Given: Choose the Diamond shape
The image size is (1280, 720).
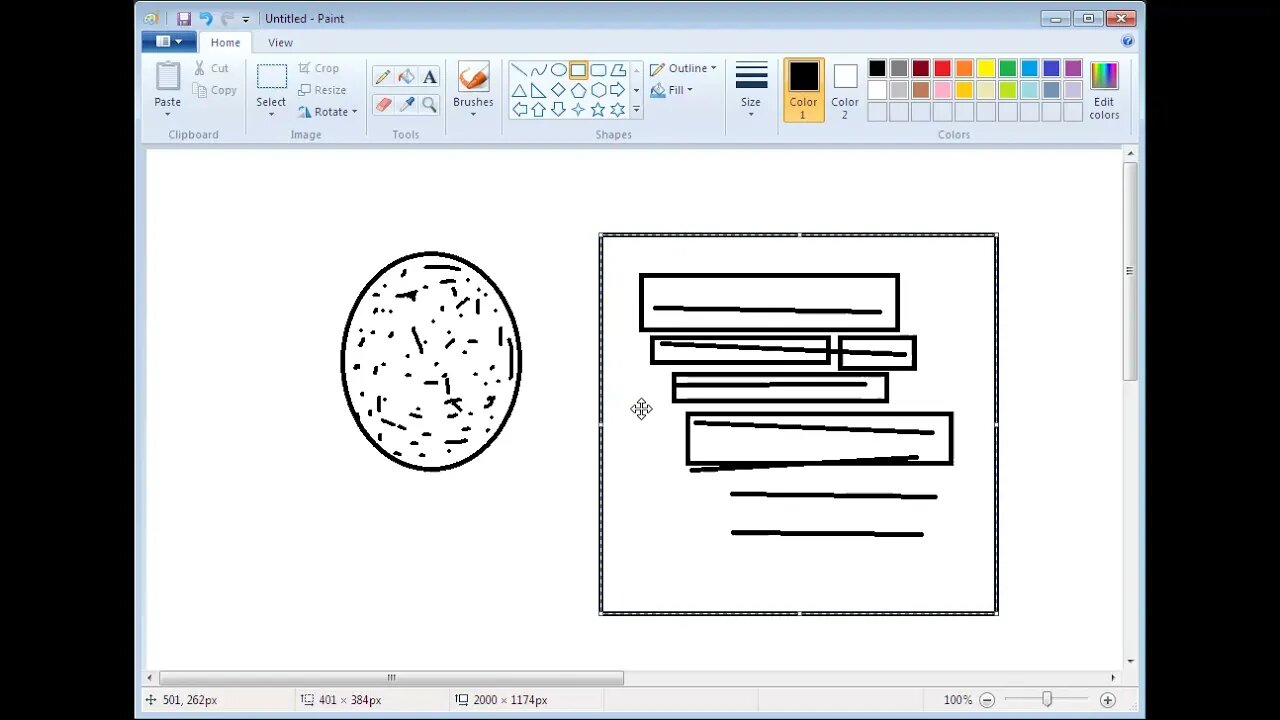Looking at the screenshot, I should 559,90.
